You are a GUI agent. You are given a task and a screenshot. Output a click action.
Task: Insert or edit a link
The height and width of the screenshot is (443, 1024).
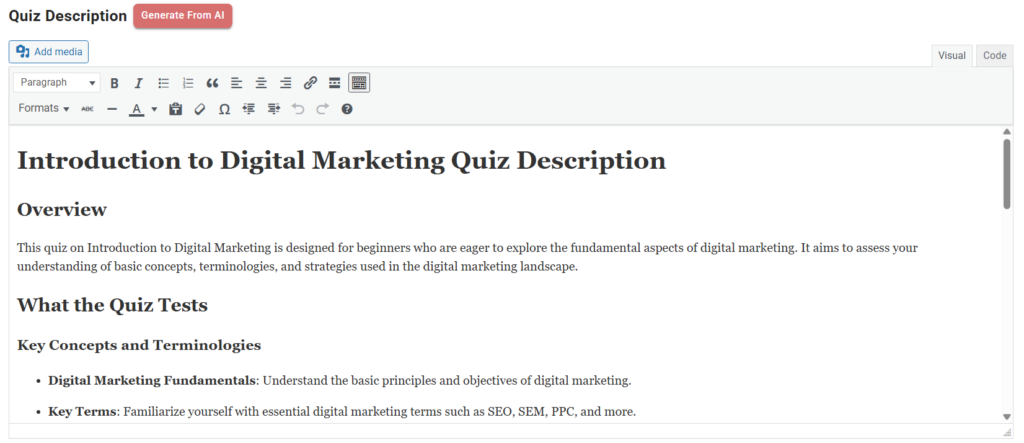click(310, 83)
